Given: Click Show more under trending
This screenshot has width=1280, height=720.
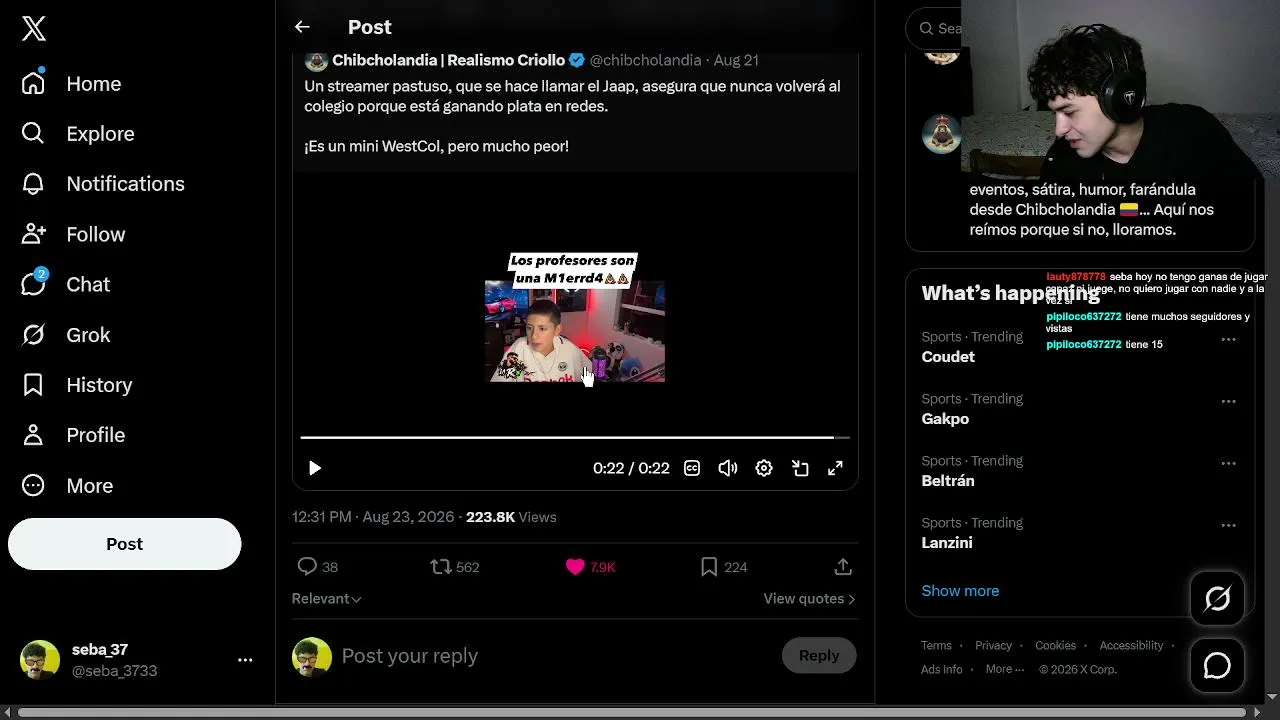Looking at the screenshot, I should click(960, 591).
